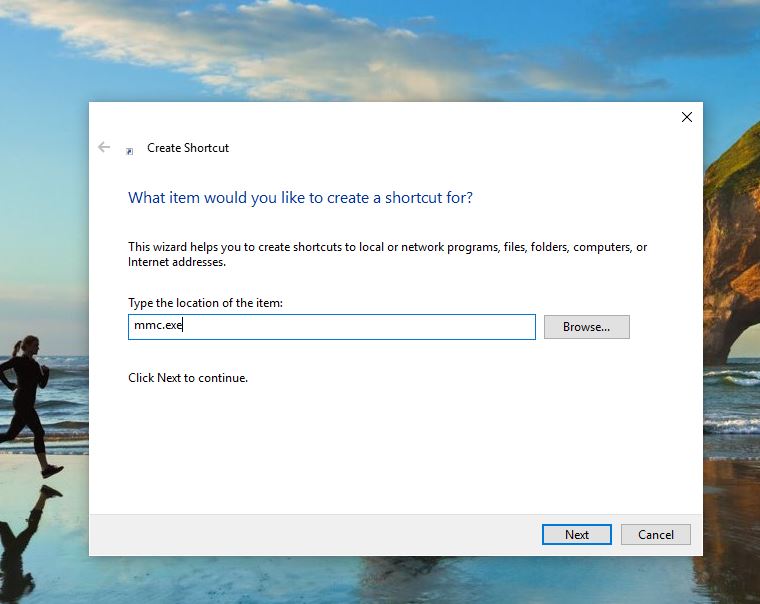This screenshot has width=760, height=604.
Task: Click the mmc.exe text in location field
Action: pyautogui.click(x=158, y=326)
